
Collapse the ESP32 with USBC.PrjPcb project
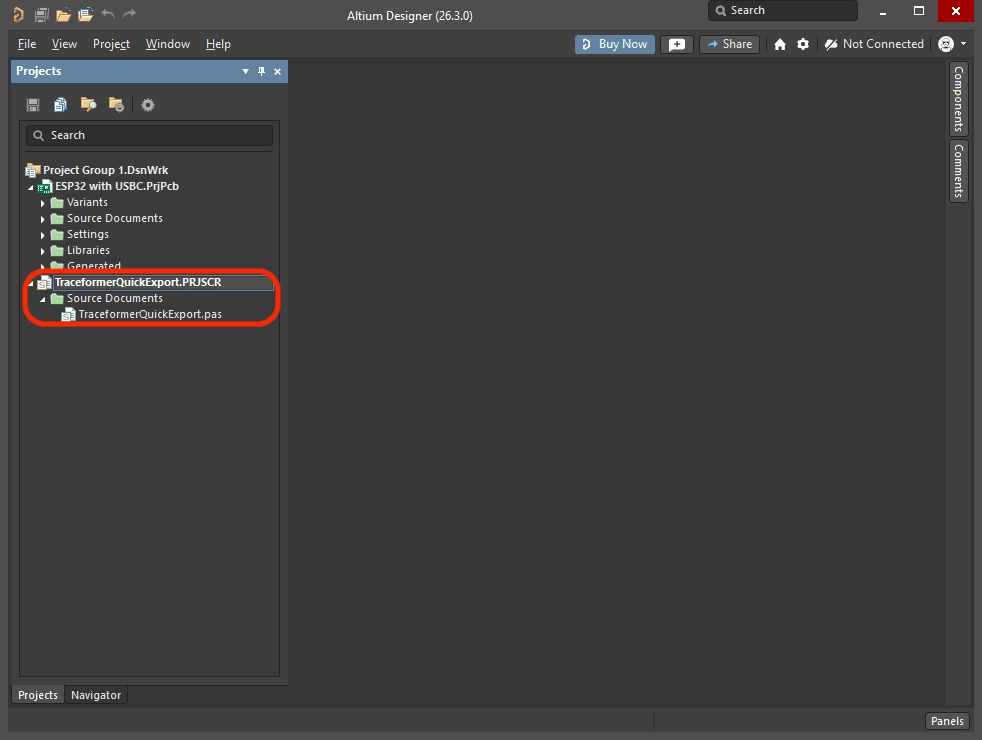31,187
